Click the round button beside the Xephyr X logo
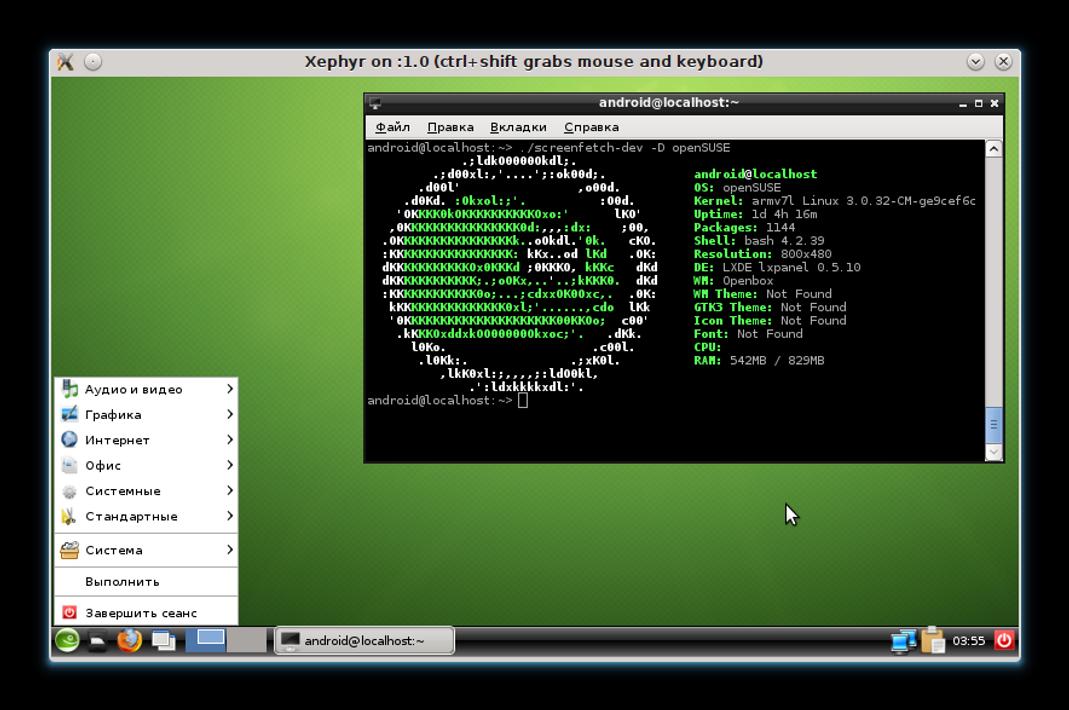1069x710 pixels. point(93,62)
